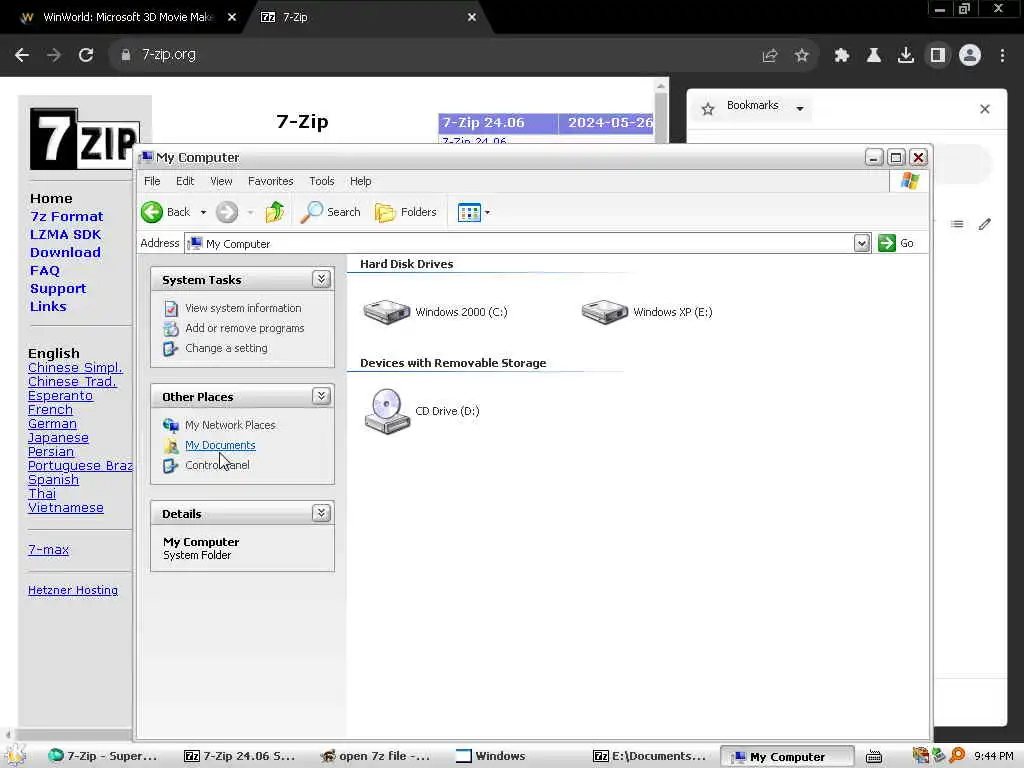Open the Tools menu
The width and height of the screenshot is (1024, 768).
[321, 181]
